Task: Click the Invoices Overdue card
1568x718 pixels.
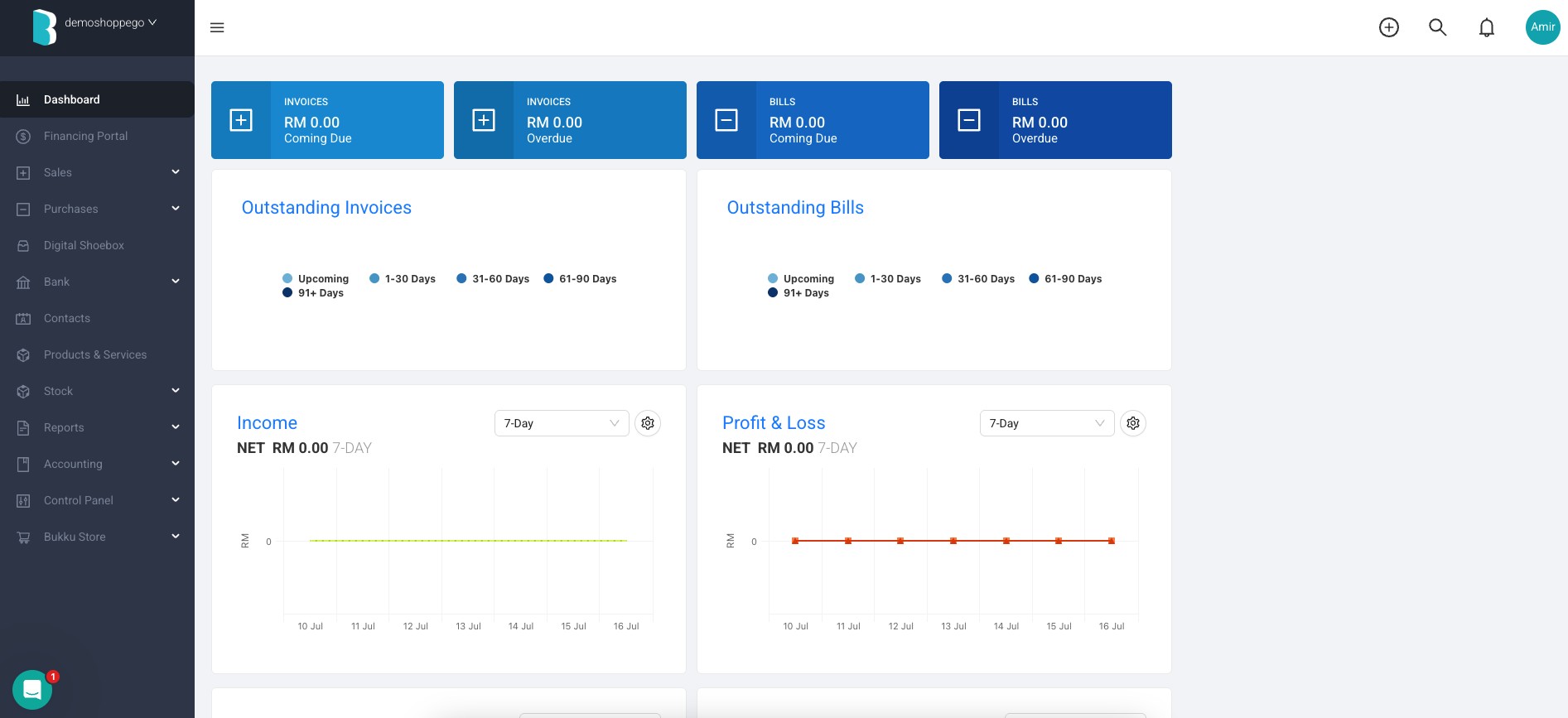Action: click(x=570, y=120)
